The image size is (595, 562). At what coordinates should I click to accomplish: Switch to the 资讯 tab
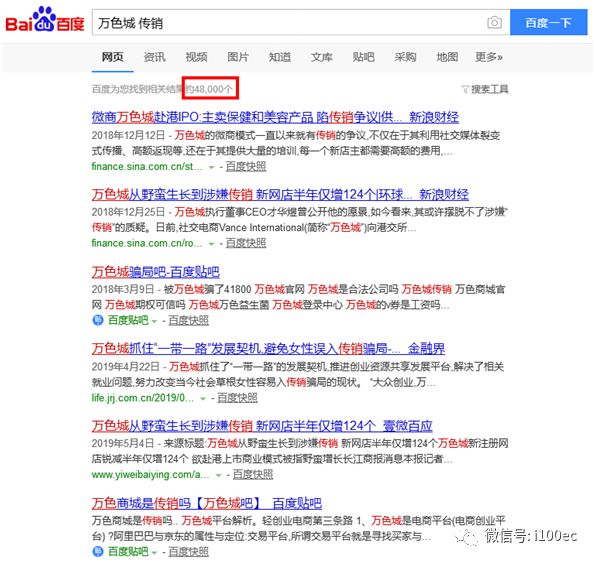click(154, 57)
